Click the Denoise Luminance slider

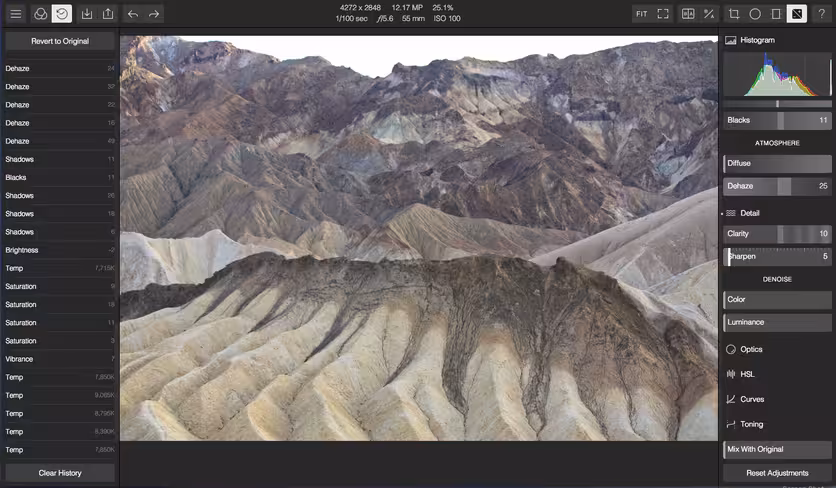pos(777,322)
